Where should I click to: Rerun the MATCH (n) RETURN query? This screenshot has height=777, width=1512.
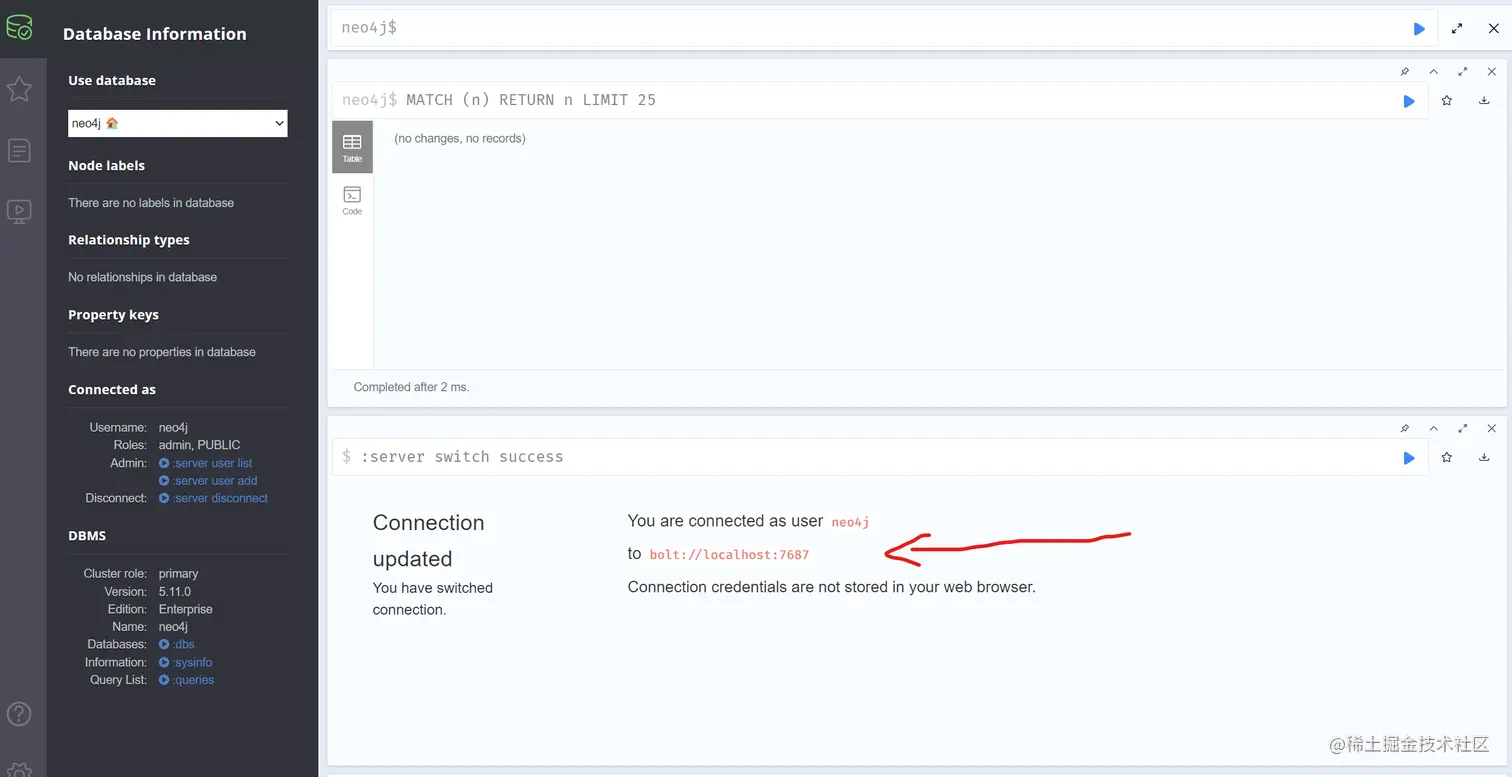1409,101
